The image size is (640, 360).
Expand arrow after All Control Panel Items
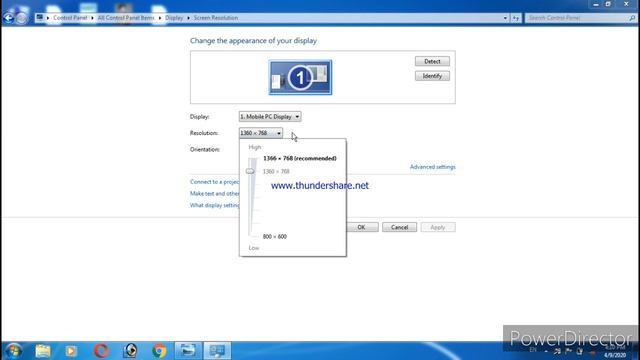[160, 18]
